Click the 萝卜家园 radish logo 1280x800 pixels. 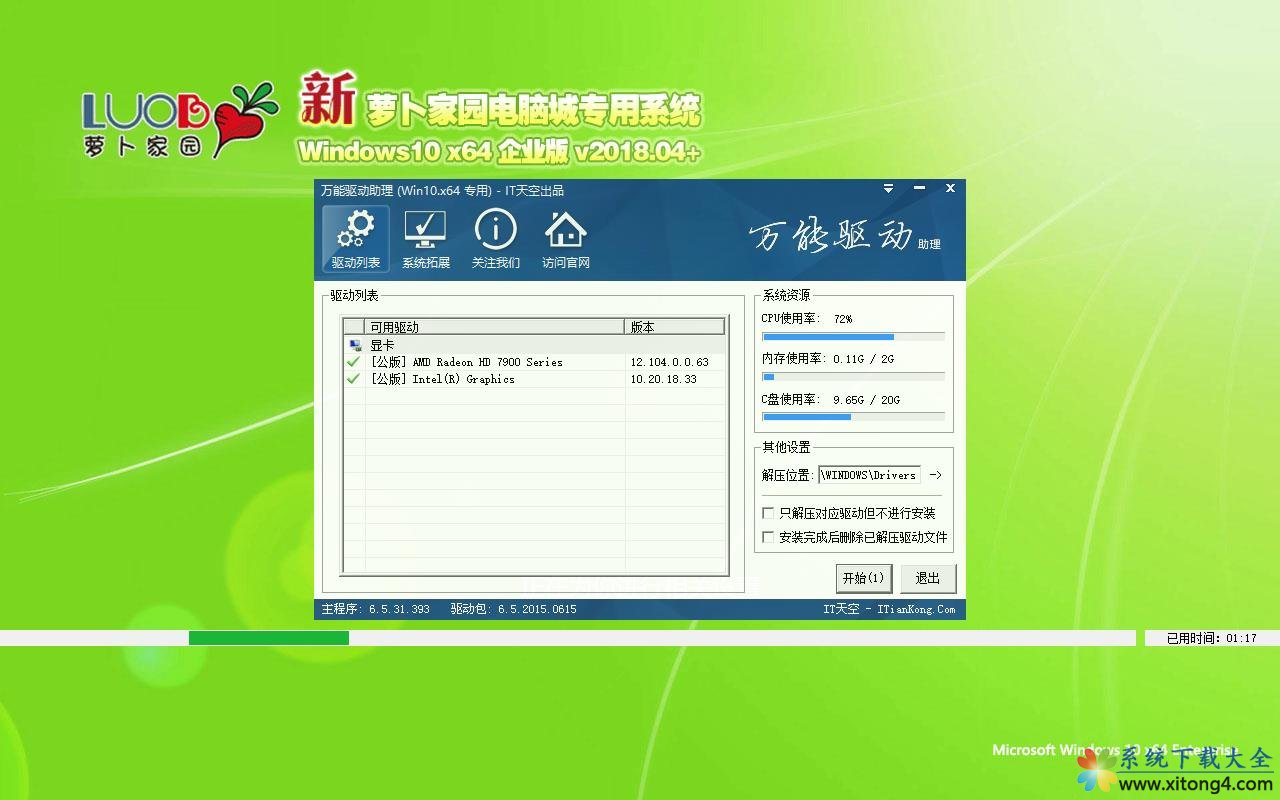tap(180, 118)
